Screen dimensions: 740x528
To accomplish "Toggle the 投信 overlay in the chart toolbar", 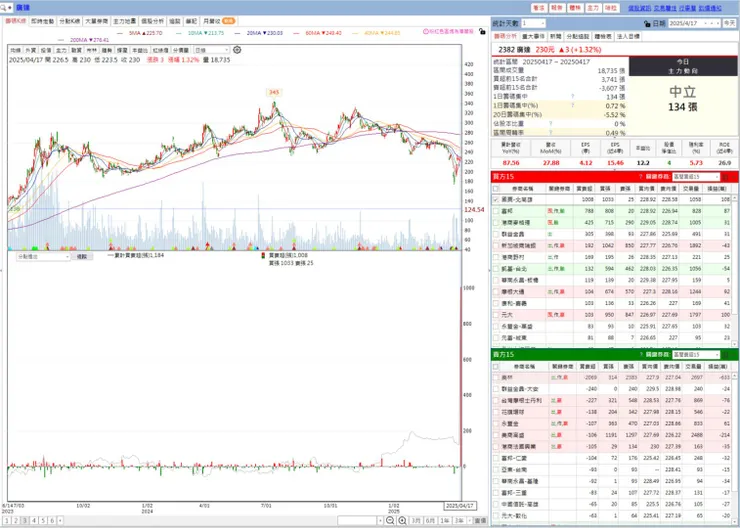I will pos(46,50).
